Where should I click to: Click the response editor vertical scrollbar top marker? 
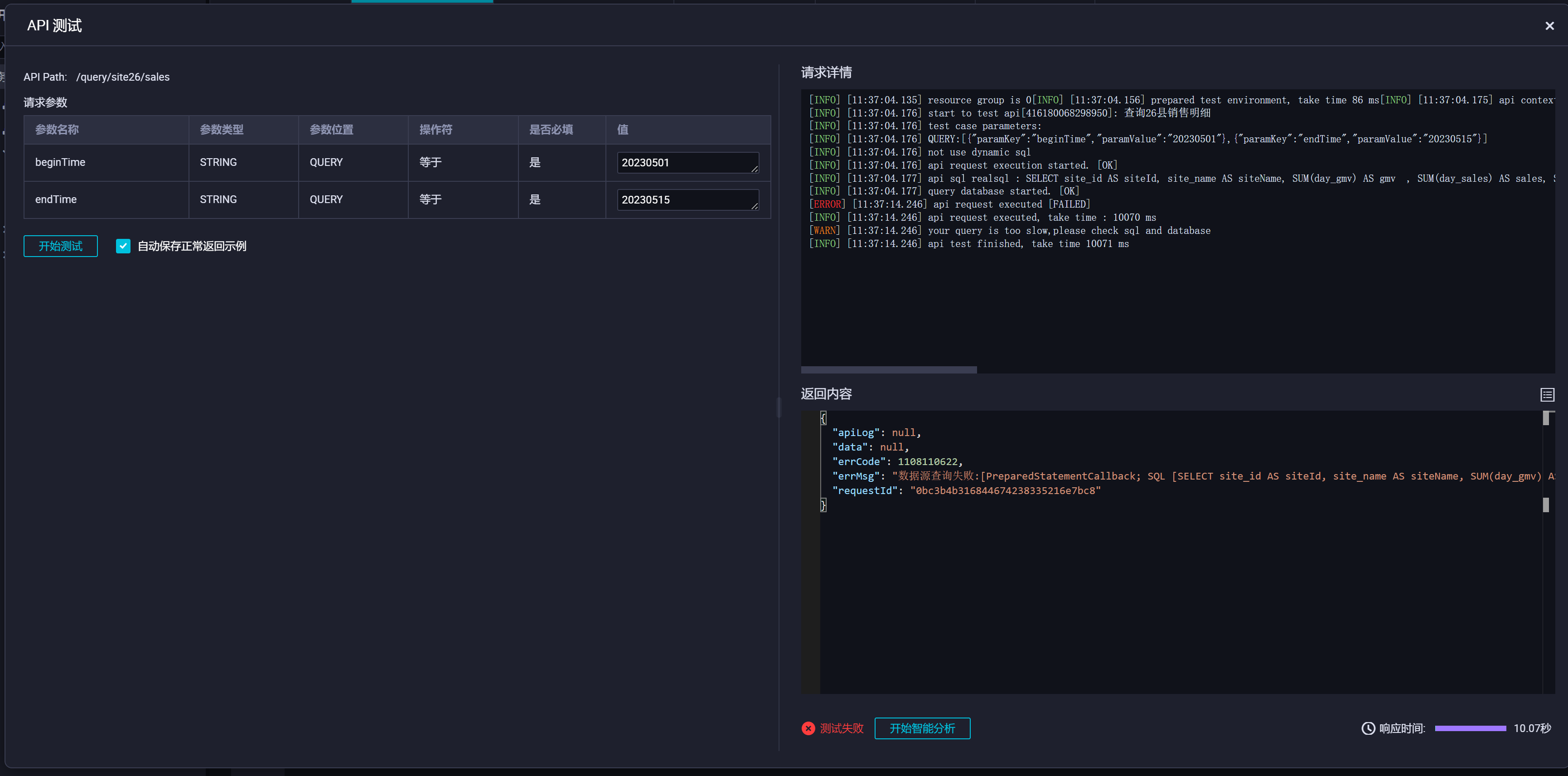click(1545, 417)
